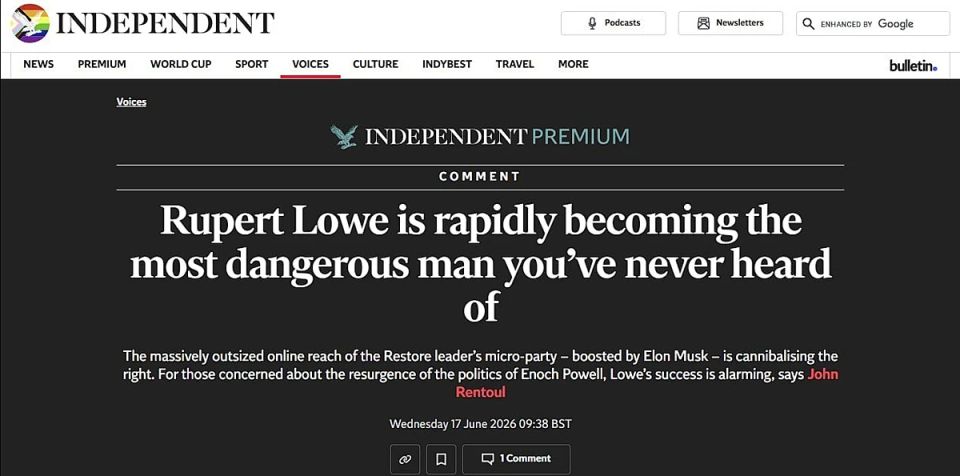Open the 1 Comment button
This screenshot has width=960, height=476.
click(x=516, y=459)
